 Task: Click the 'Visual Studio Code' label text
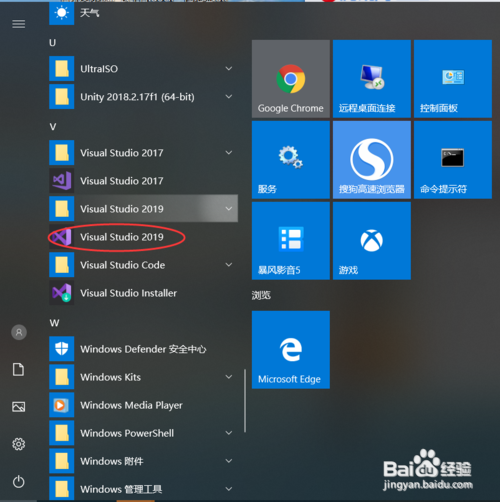123,265
